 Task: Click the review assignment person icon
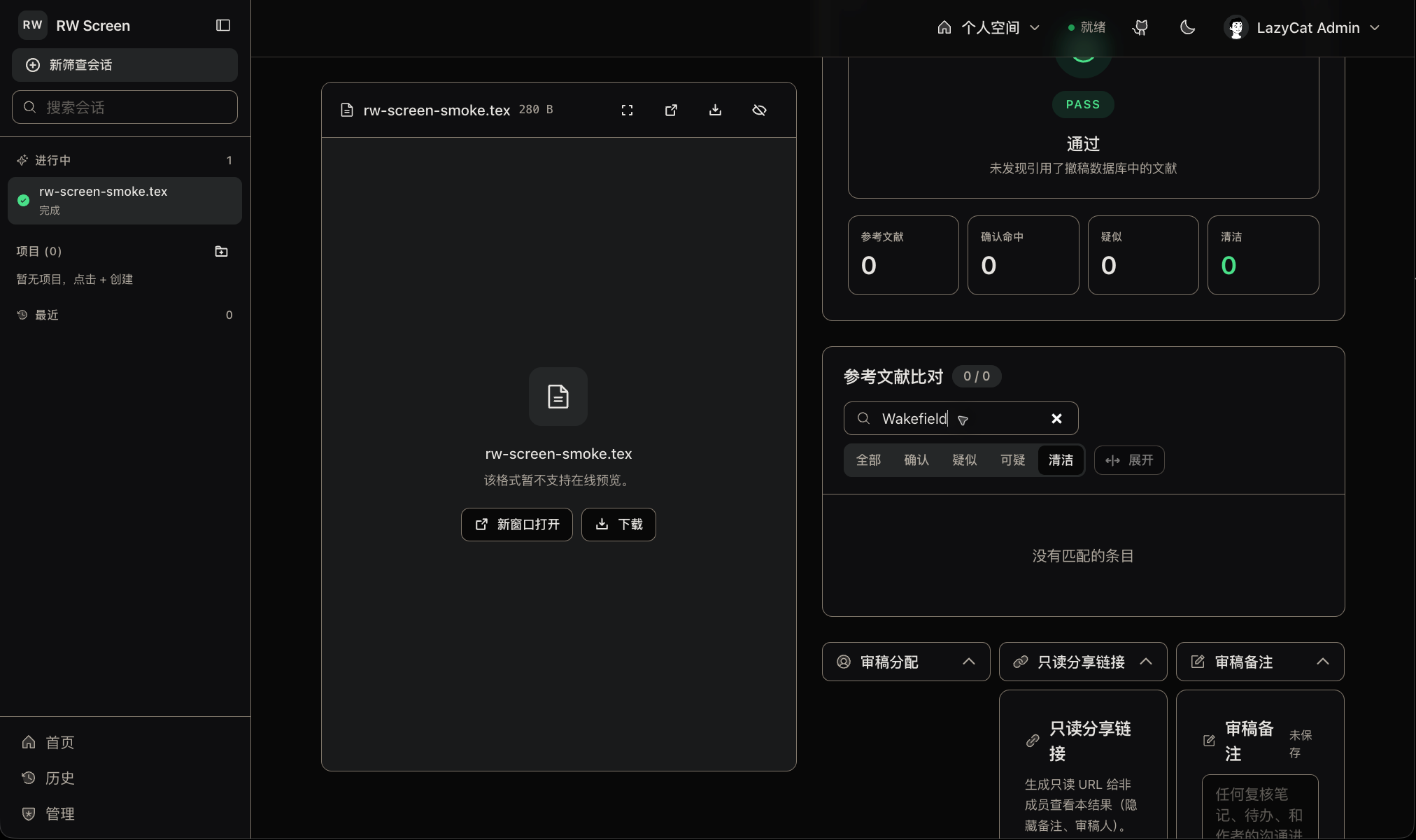pos(844,662)
